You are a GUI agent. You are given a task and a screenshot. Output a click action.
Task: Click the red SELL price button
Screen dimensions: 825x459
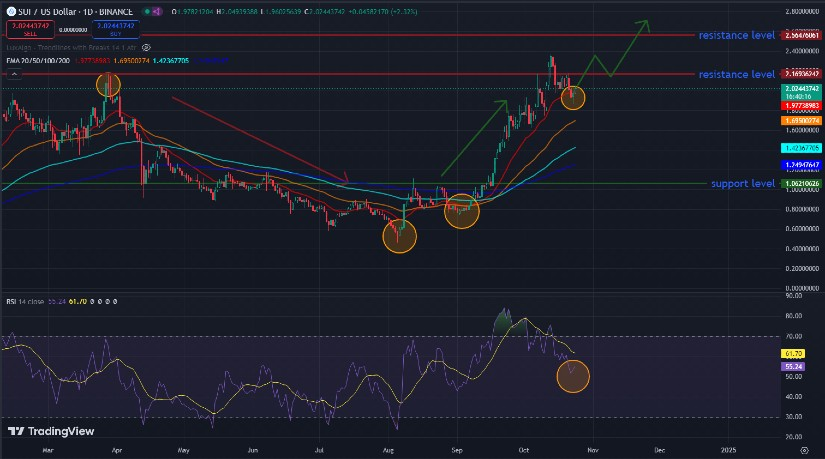[x=30, y=29]
